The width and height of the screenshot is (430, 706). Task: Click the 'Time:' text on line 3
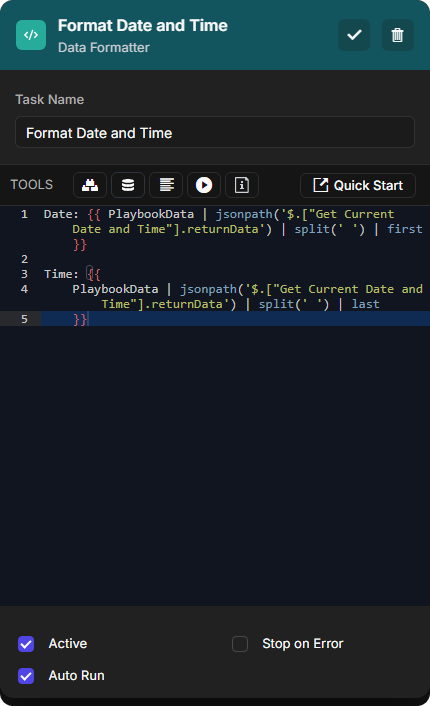[x=61, y=274]
